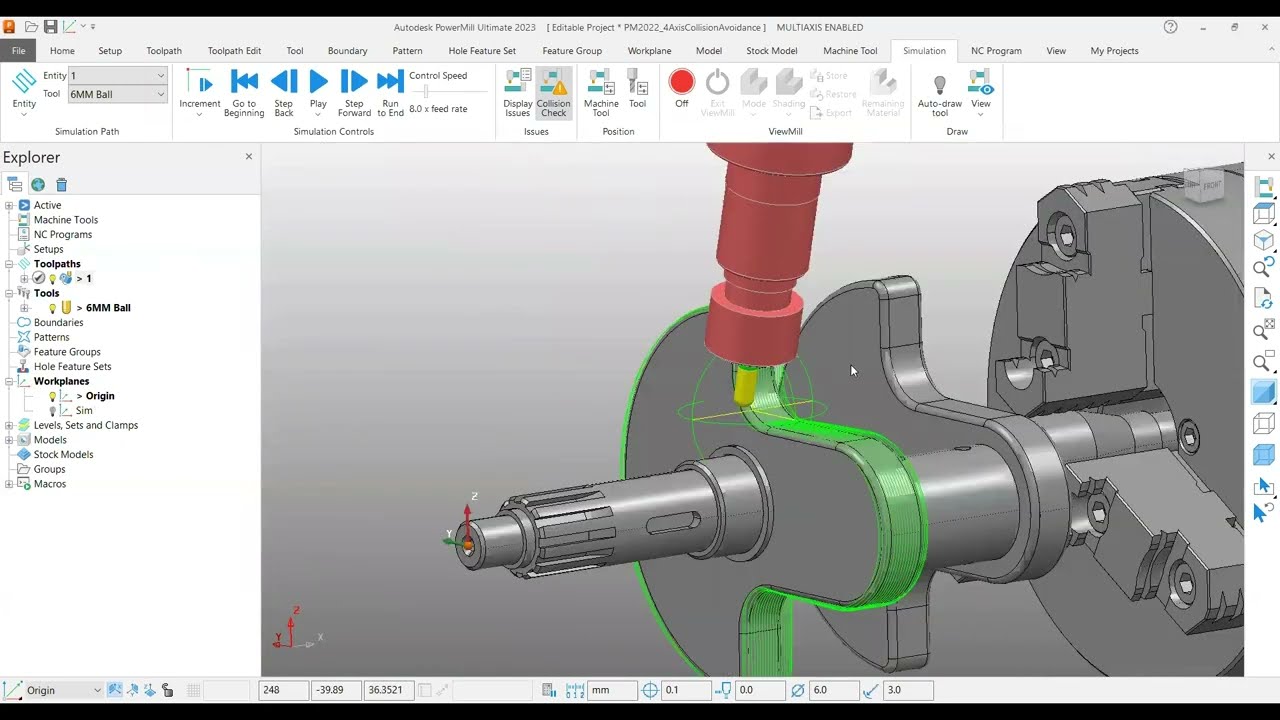Select Machine Tools in Explorer
This screenshot has height=720, width=1280.
coord(66,220)
